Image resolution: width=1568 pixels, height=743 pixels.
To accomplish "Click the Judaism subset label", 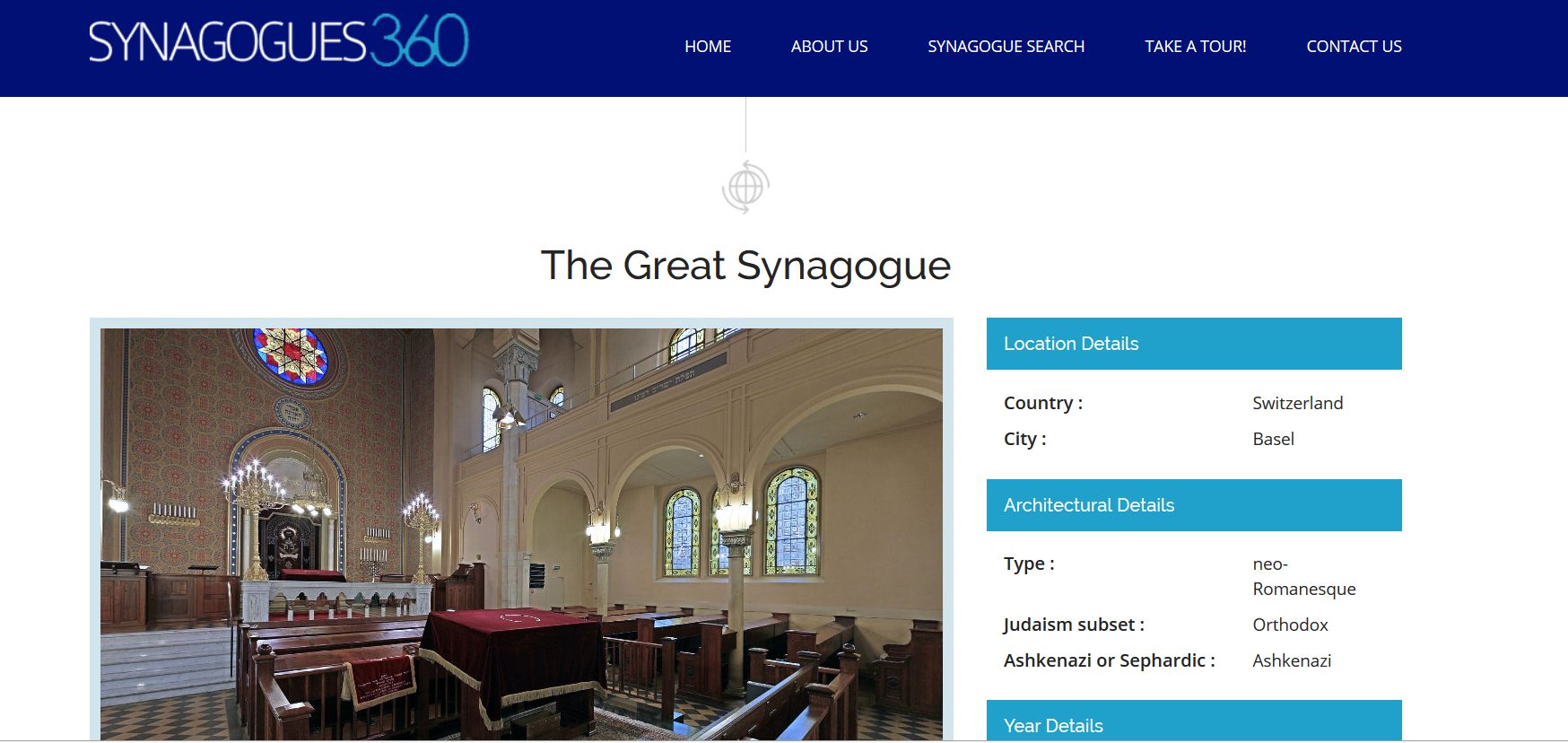I will pos(1074,625).
